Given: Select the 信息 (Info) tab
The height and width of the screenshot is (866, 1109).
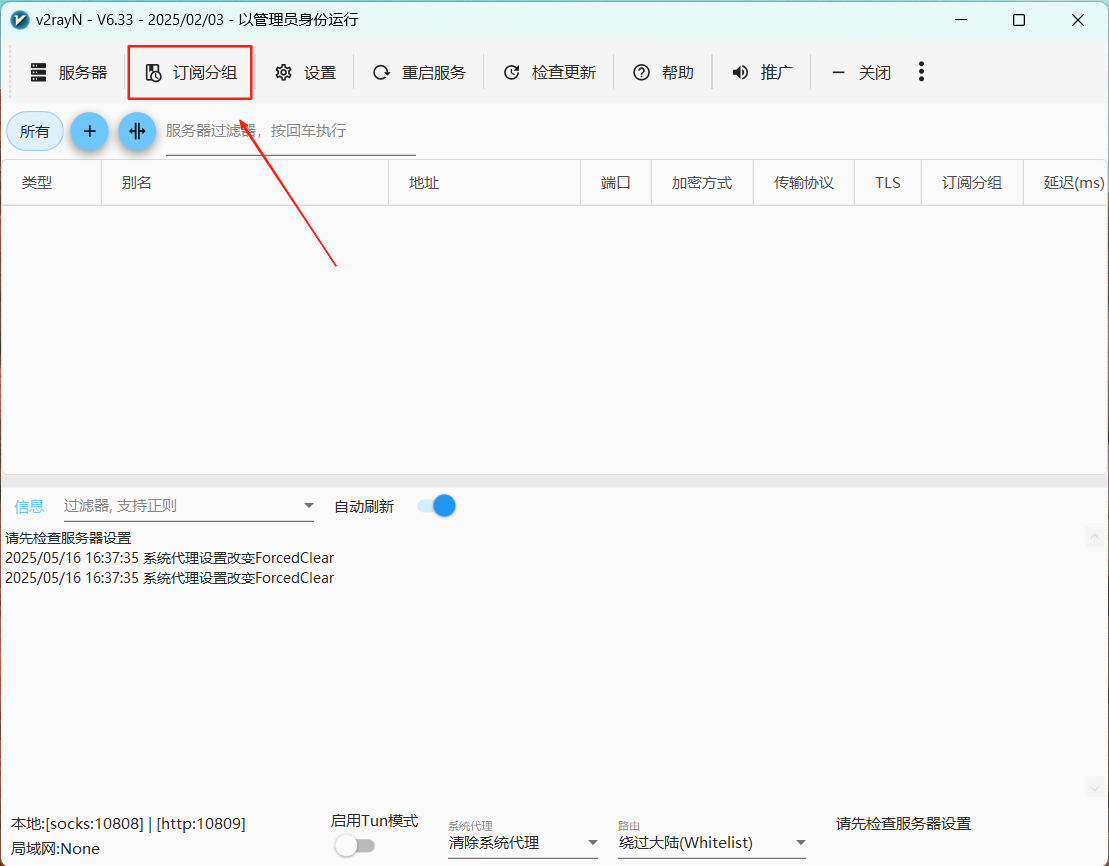Looking at the screenshot, I should pos(29,505).
